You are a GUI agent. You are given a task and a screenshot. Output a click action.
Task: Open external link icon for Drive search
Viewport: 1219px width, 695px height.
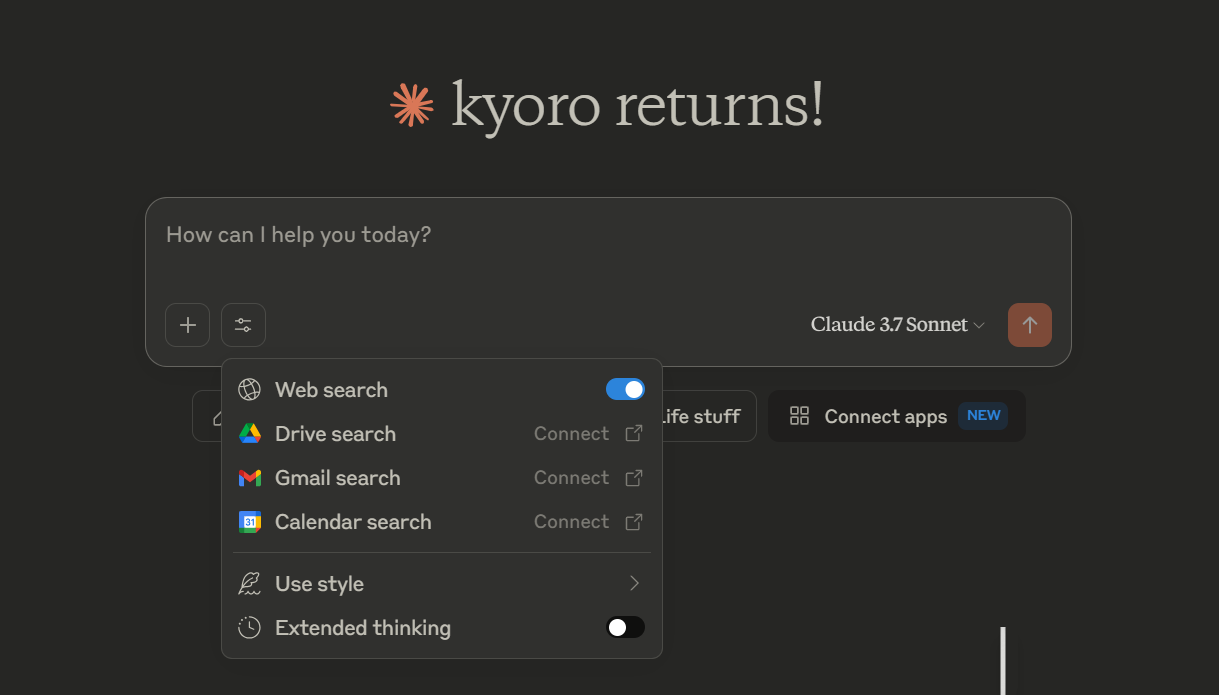(x=634, y=434)
